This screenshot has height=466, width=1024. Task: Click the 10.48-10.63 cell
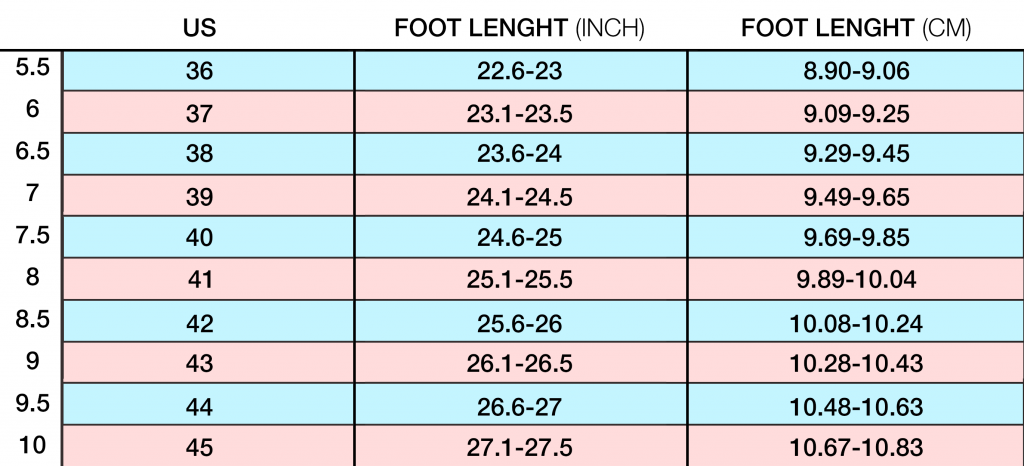[855, 406]
